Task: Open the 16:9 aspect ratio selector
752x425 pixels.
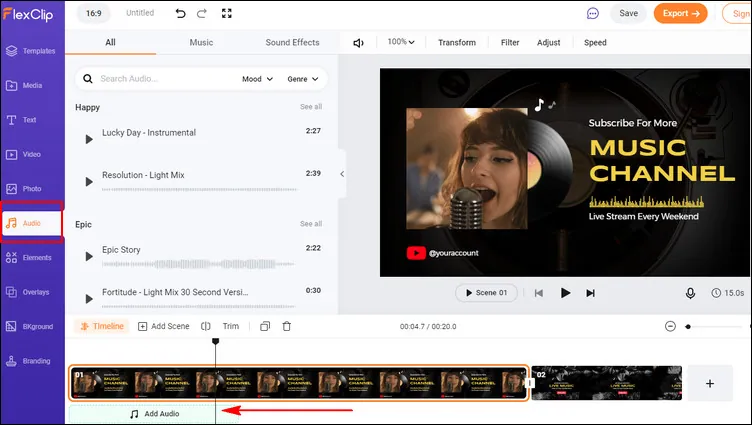Action: [x=94, y=13]
